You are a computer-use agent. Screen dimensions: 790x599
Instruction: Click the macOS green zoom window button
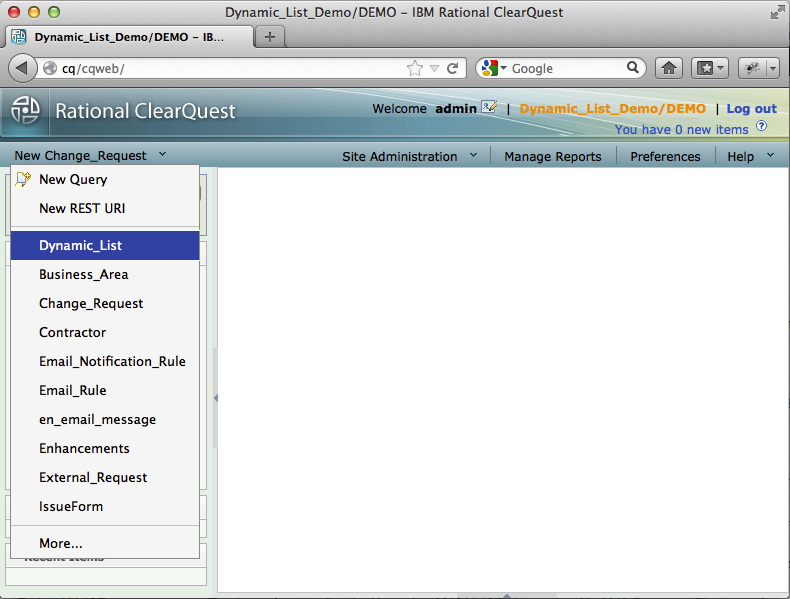tap(54, 12)
